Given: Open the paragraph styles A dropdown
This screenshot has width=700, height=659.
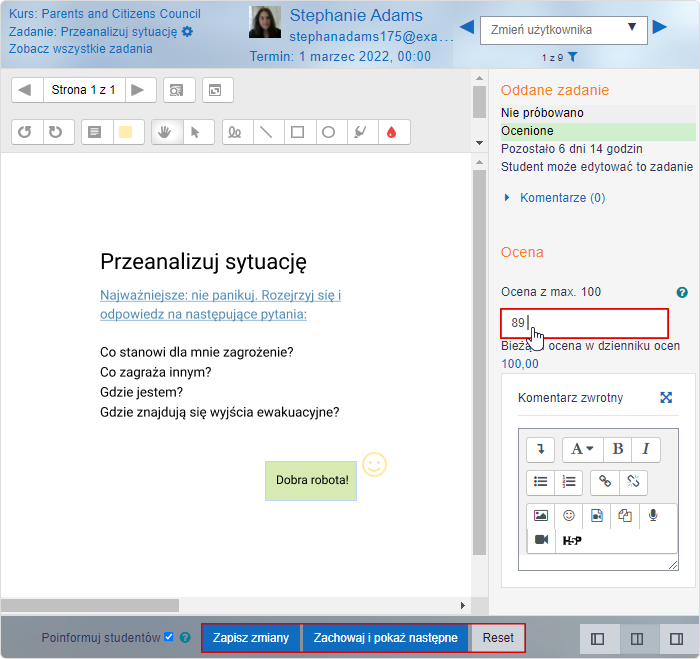Looking at the screenshot, I should click(580, 450).
